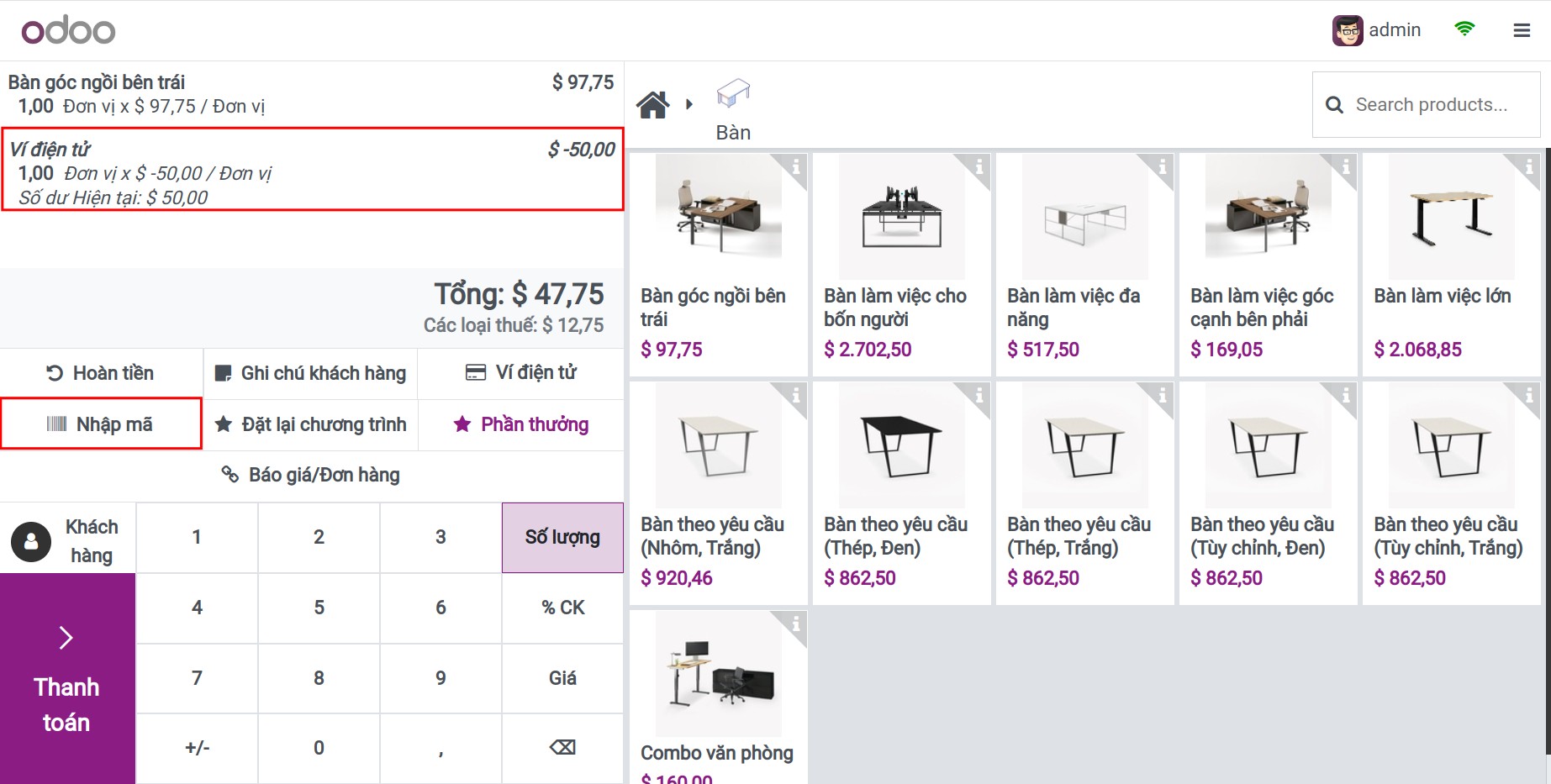This screenshot has width=1551, height=784.
Task: Switch numpad to % CK discount mode
Action: [x=562, y=608]
